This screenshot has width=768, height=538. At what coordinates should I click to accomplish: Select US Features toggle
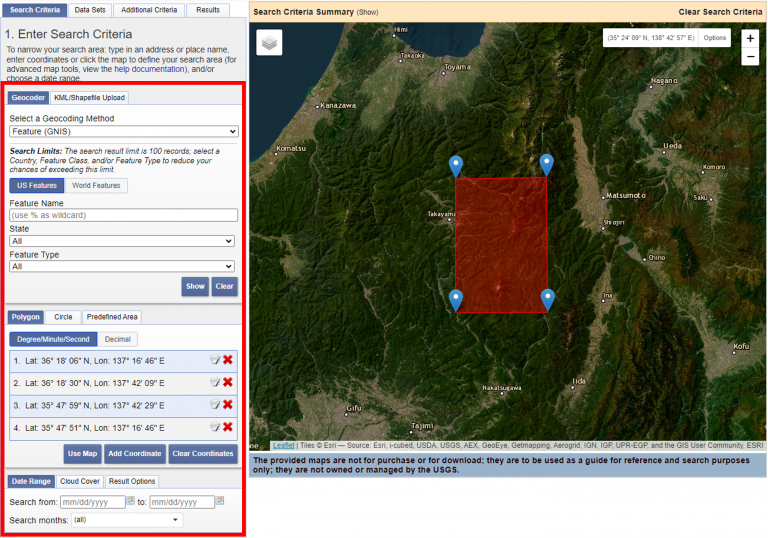[x=37, y=186]
